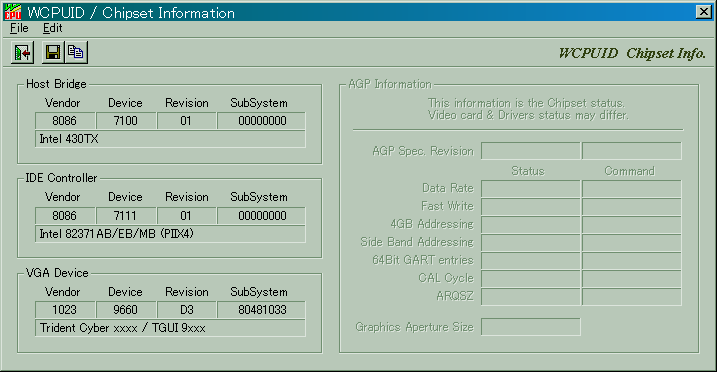Open the File menu
The height and width of the screenshot is (372, 717).
click(x=19, y=28)
